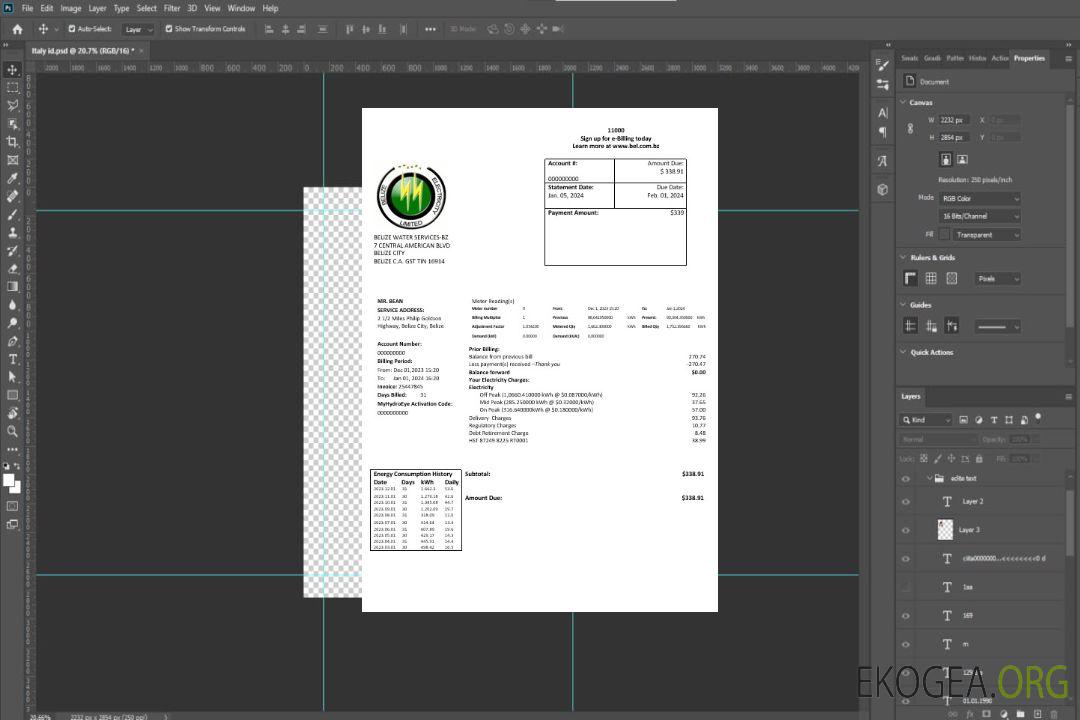This screenshot has height=720, width=1080.
Task: Click the canvas Fill color swatch
Action: (944, 235)
